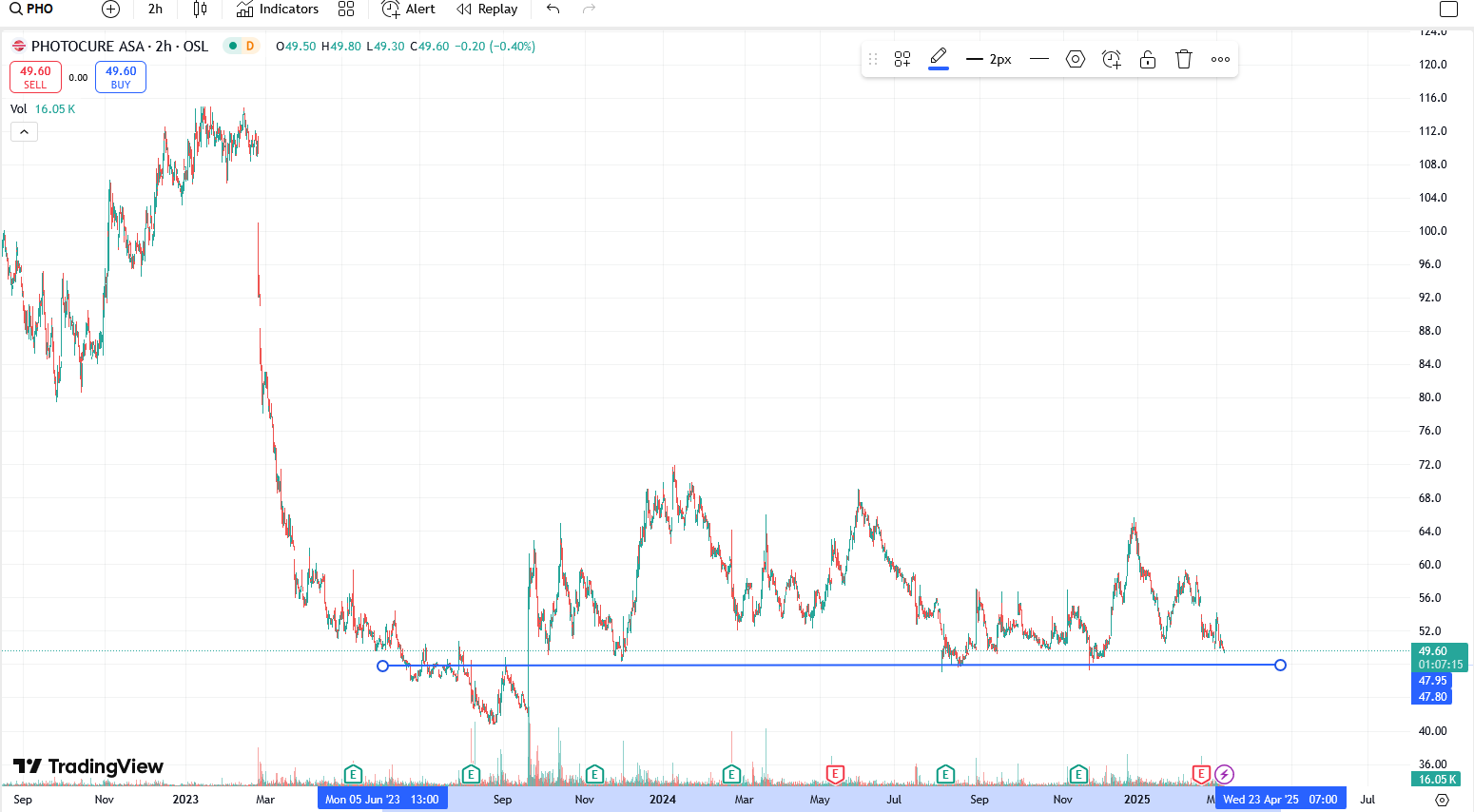Viewport: 1474px width, 812px height.
Task: Open the candlestick chart style menu
Action: pyautogui.click(x=200, y=9)
